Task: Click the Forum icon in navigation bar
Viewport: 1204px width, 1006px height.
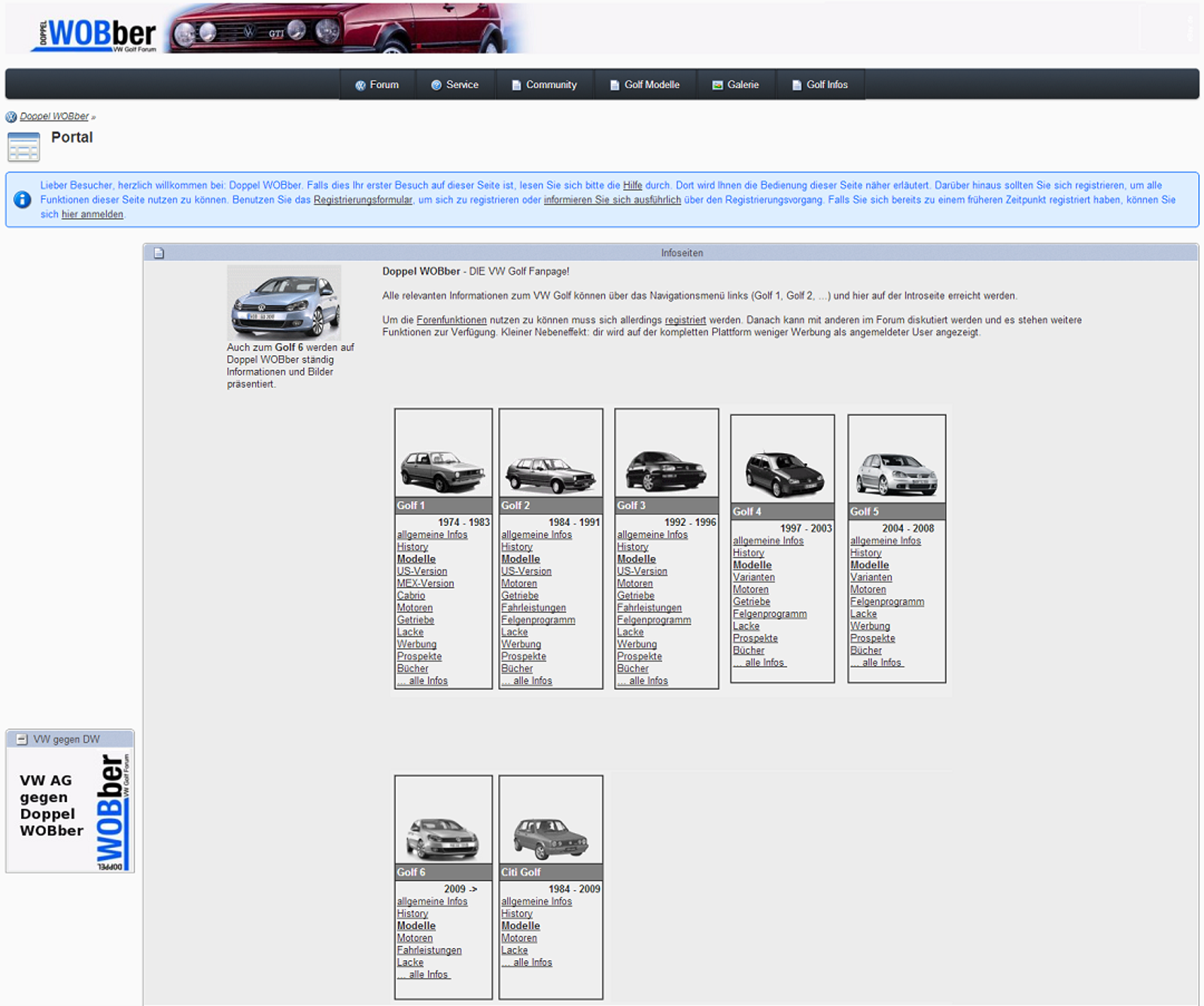Action: tap(360, 85)
